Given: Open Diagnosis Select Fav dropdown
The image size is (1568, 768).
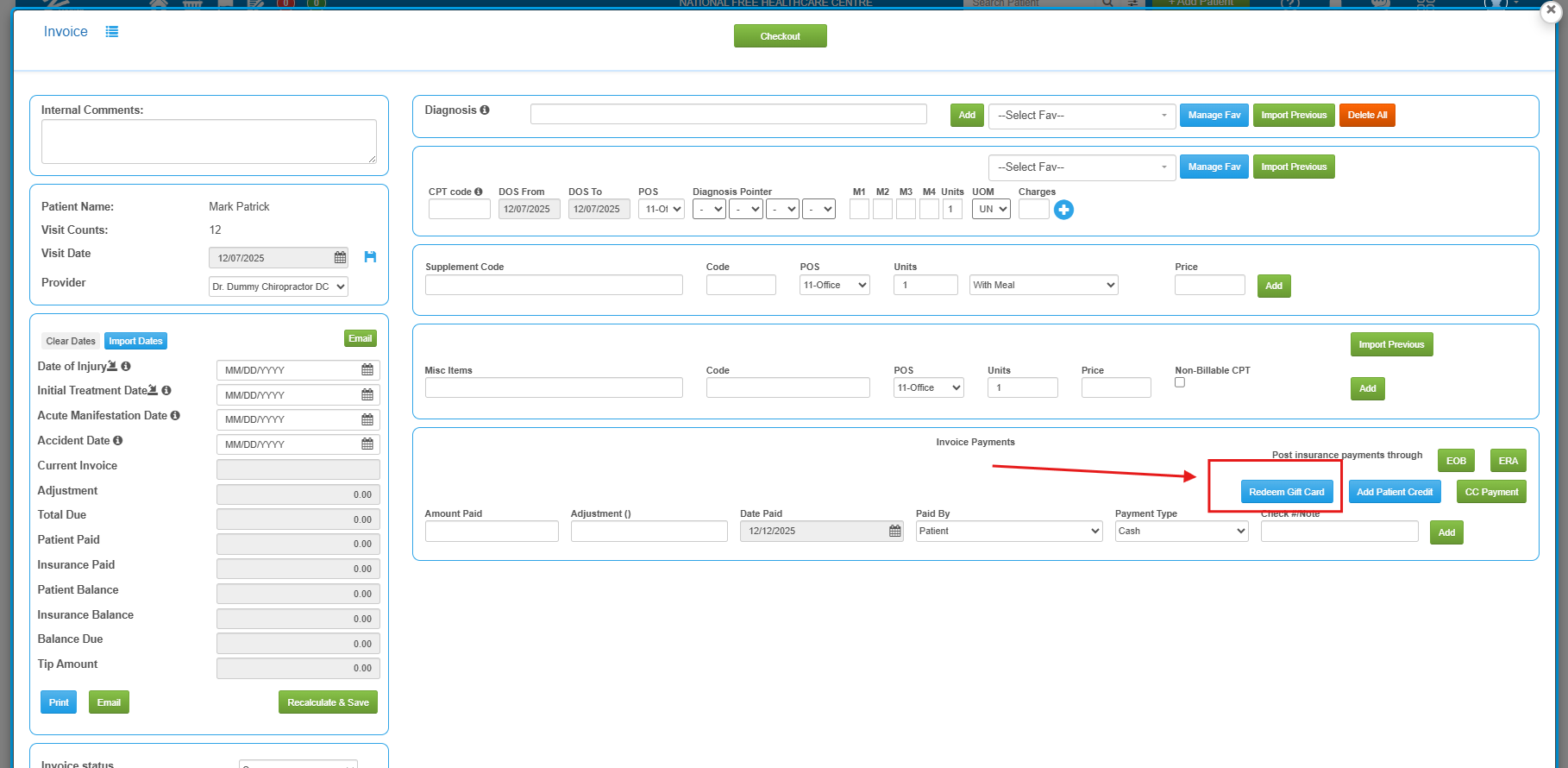Looking at the screenshot, I should tap(1082, 116).
